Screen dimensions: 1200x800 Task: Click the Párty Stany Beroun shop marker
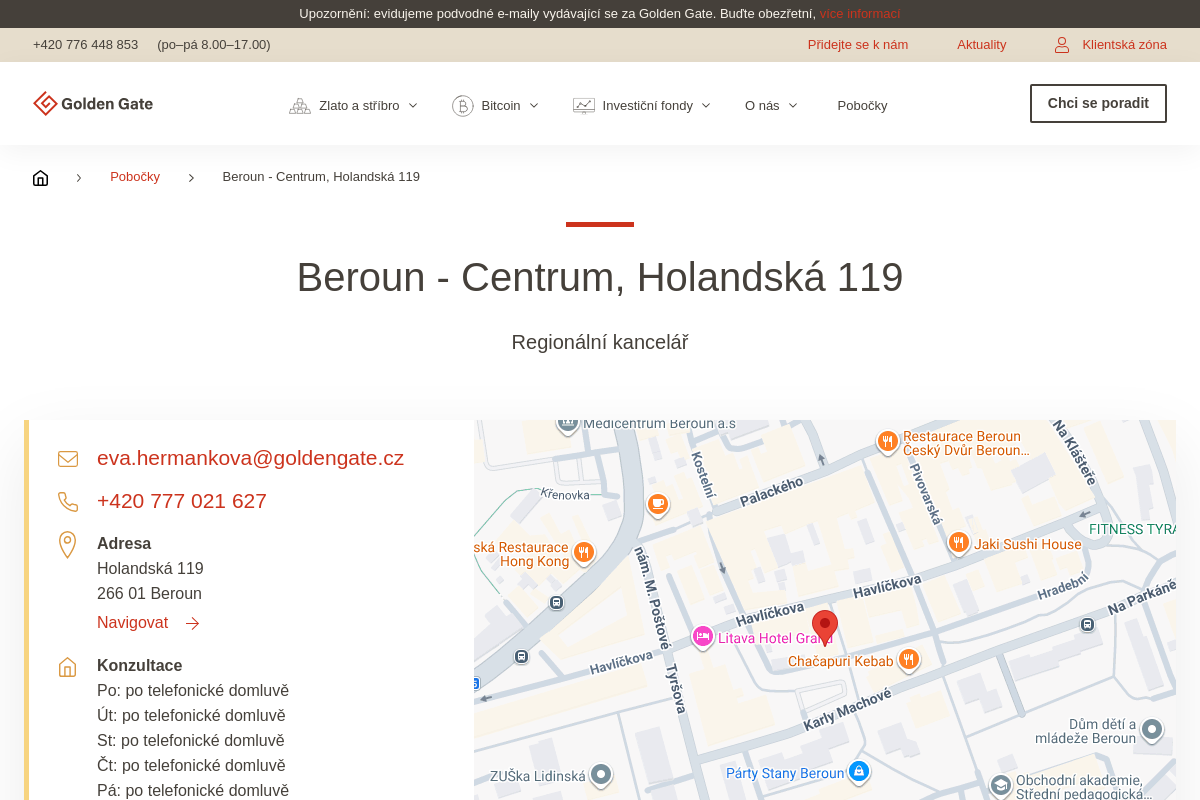click(x=858, y=771)
